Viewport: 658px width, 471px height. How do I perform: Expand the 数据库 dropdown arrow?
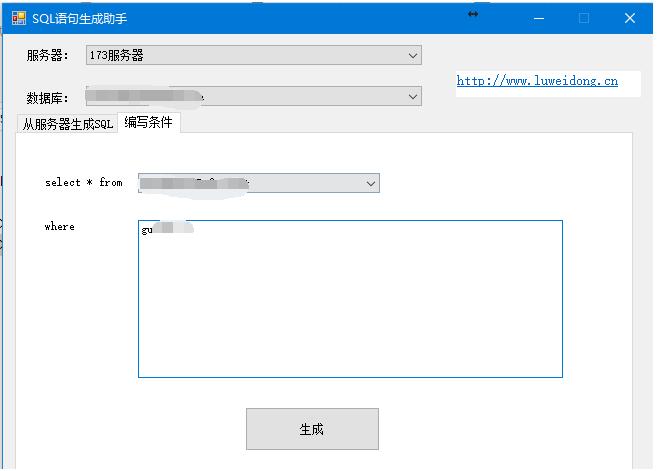coord(413,97)
